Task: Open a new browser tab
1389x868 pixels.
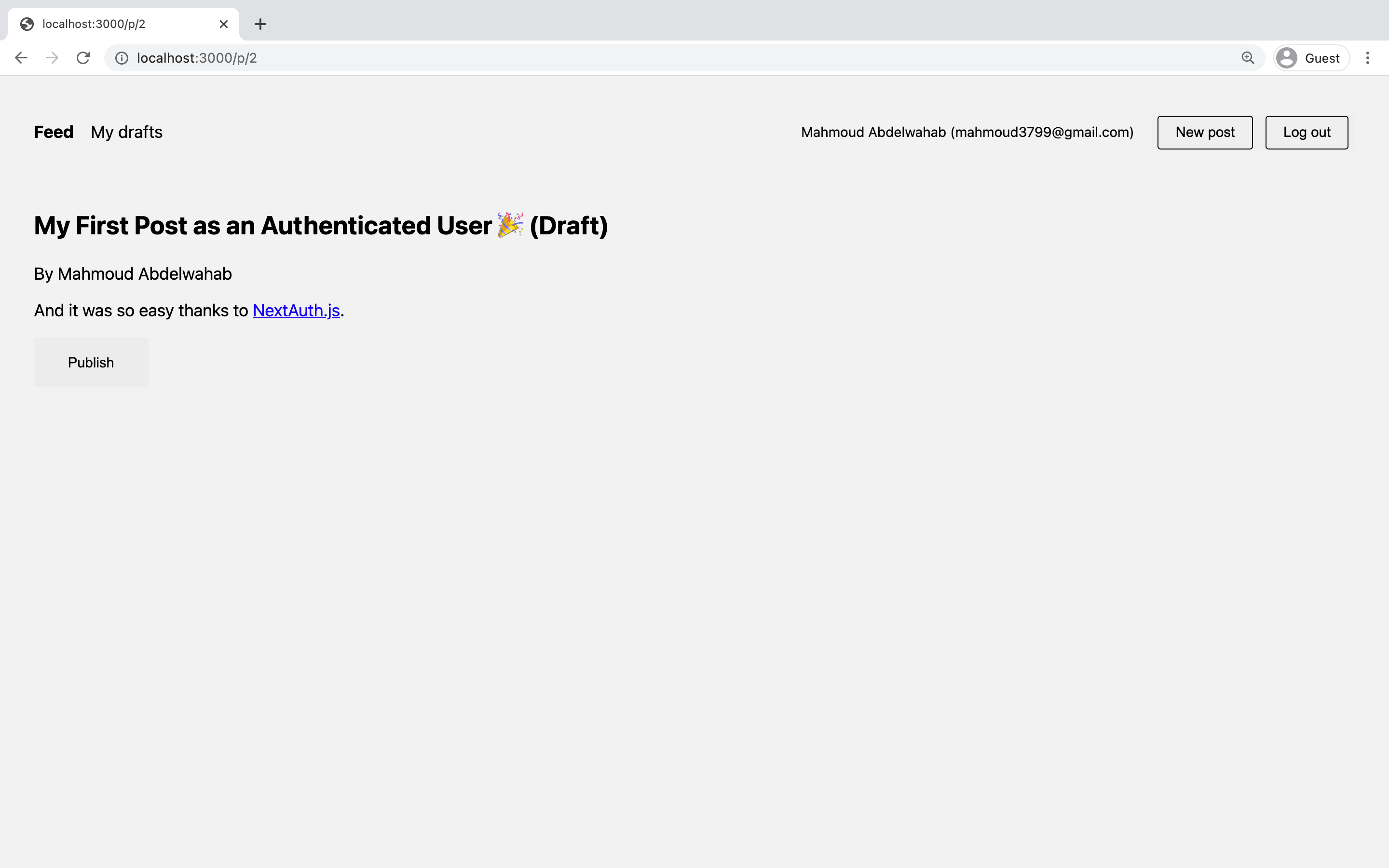Action: click(260, 24)
